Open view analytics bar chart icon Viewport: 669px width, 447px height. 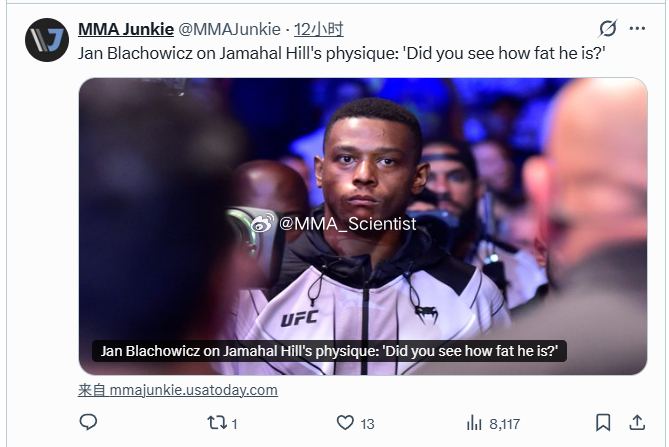[x=474, y=423]
